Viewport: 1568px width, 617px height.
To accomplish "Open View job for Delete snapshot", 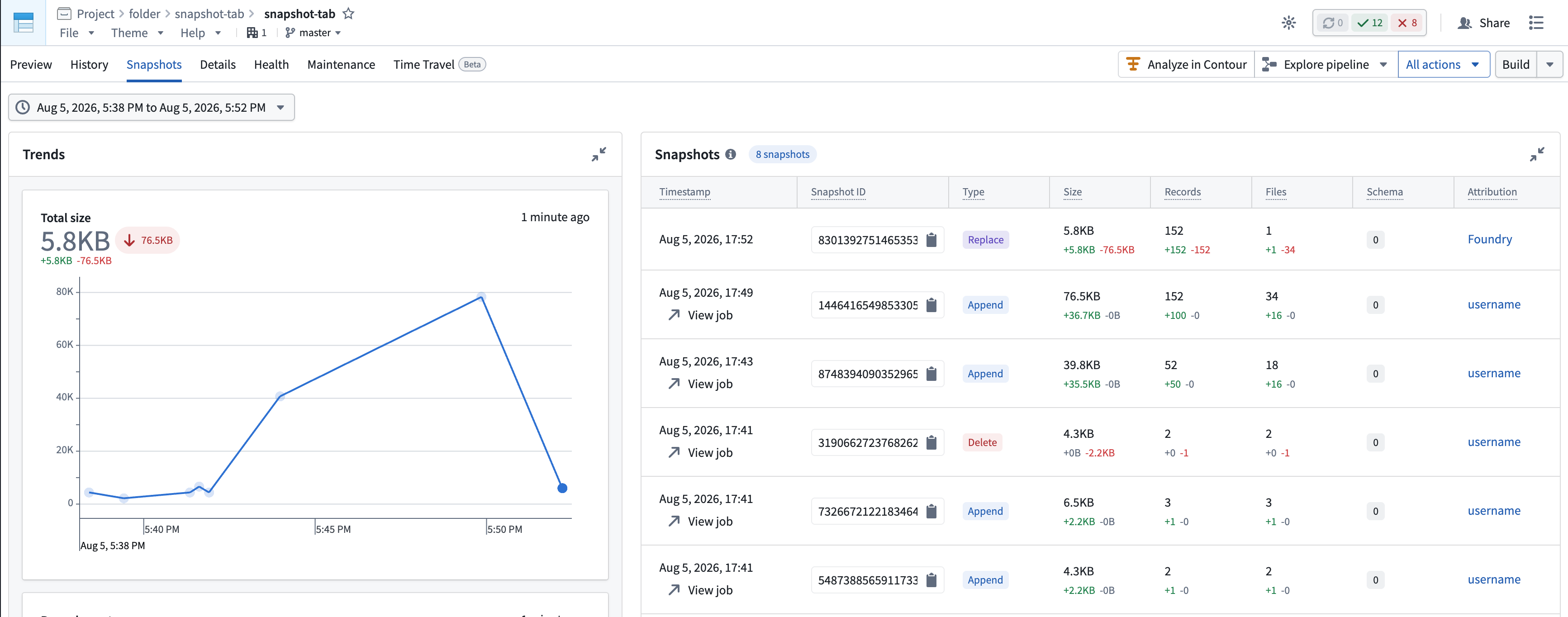I will pos(700,453).
